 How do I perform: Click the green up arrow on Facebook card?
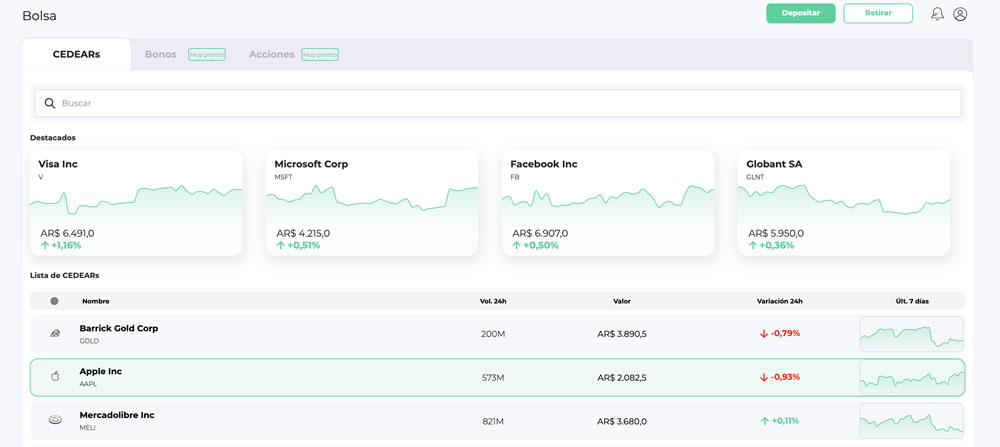point(517,245)
